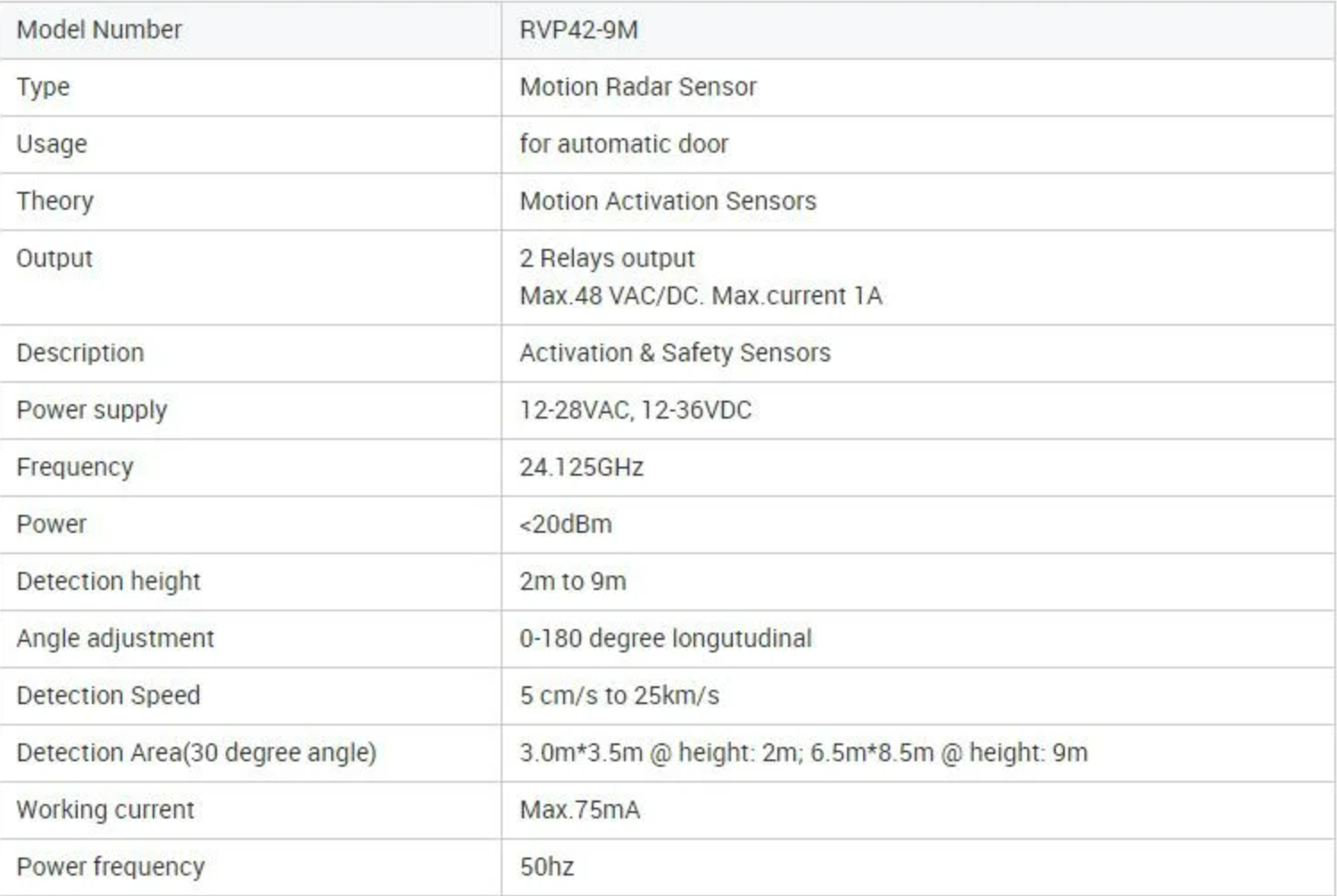Select the 24.125GHz frequency value

point(581,468)
